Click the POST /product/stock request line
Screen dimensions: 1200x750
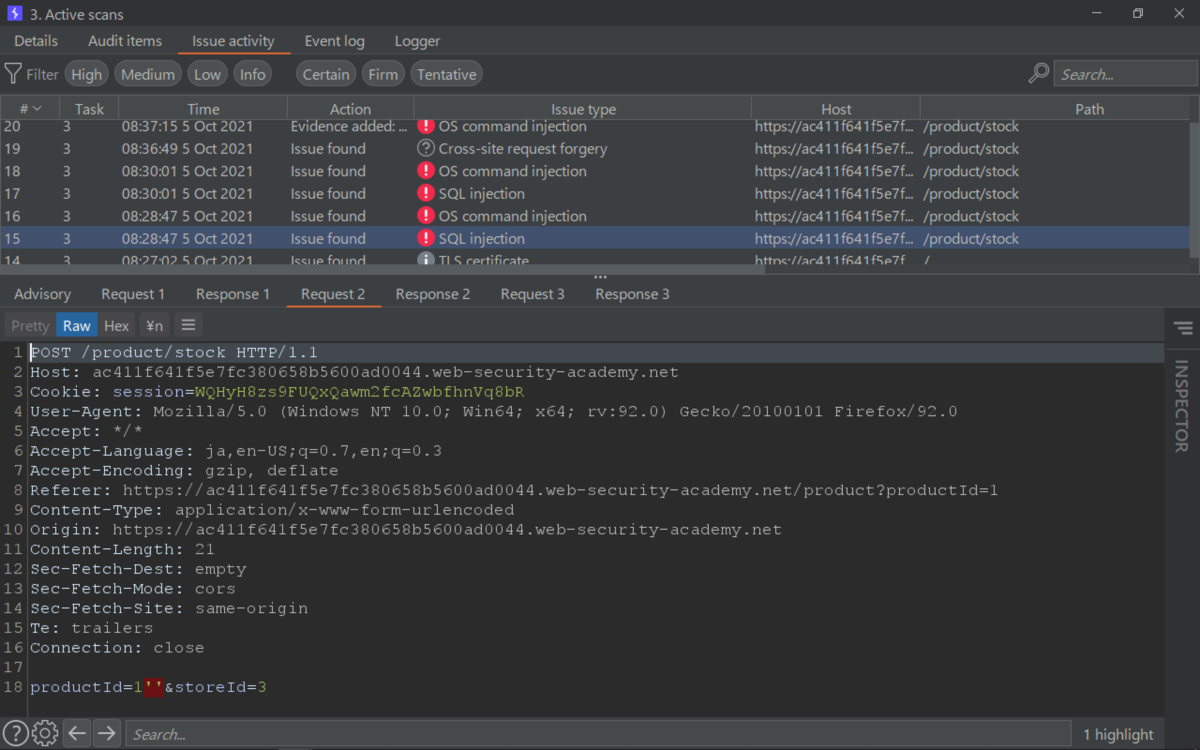click(x=174, y=352)
